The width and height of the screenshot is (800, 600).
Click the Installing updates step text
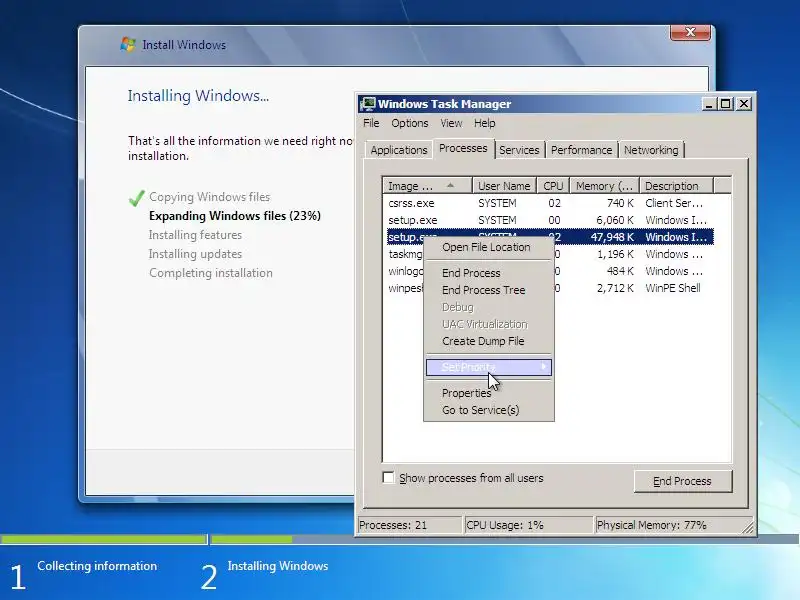point(195,254)
